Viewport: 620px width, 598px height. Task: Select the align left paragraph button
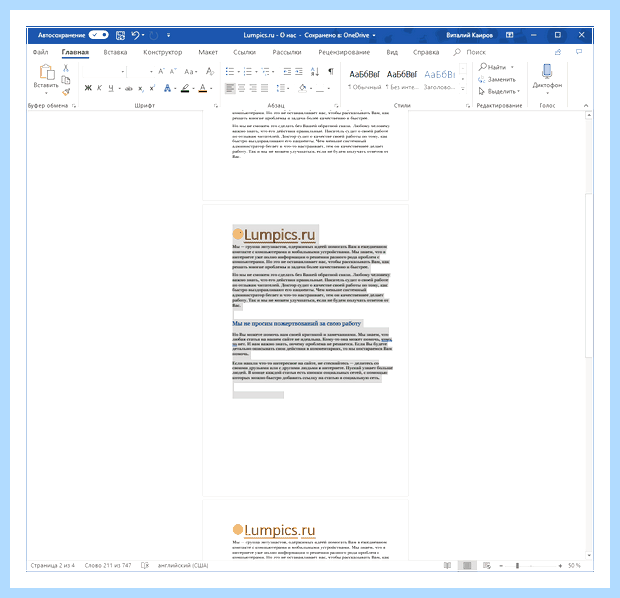coord(230,88)
